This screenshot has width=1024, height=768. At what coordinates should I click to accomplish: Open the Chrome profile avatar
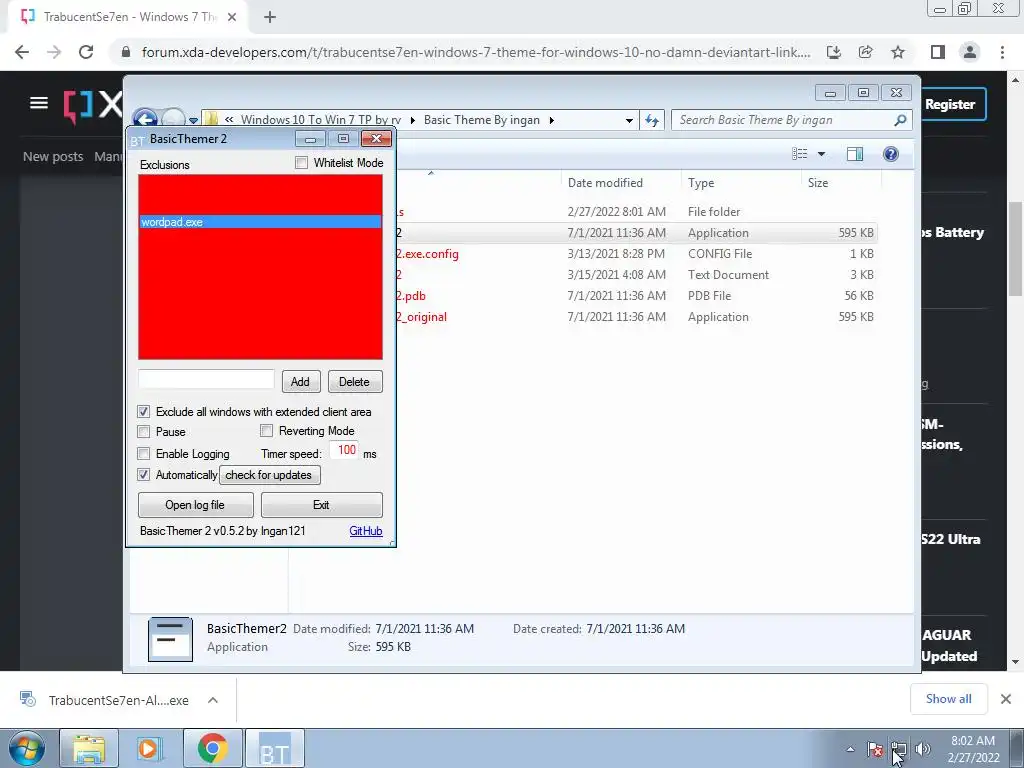point(970,52)
